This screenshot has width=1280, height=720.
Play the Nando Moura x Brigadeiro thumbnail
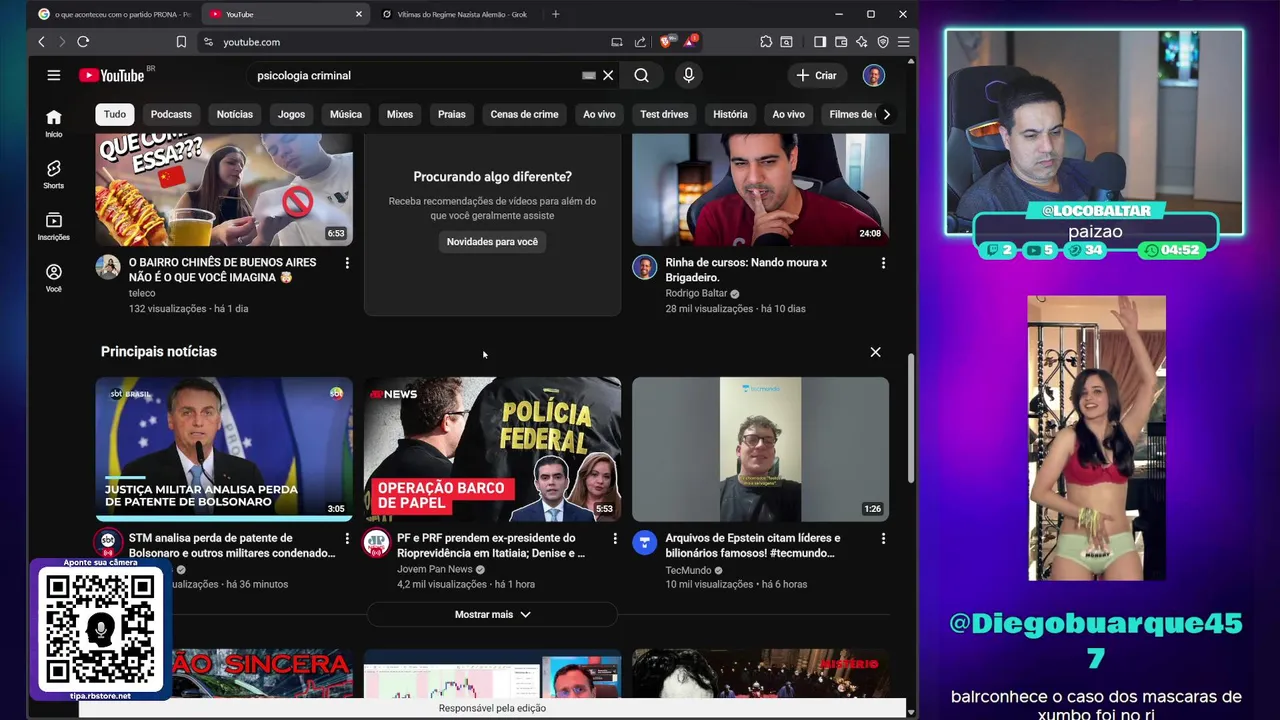(x=760, y=189)
